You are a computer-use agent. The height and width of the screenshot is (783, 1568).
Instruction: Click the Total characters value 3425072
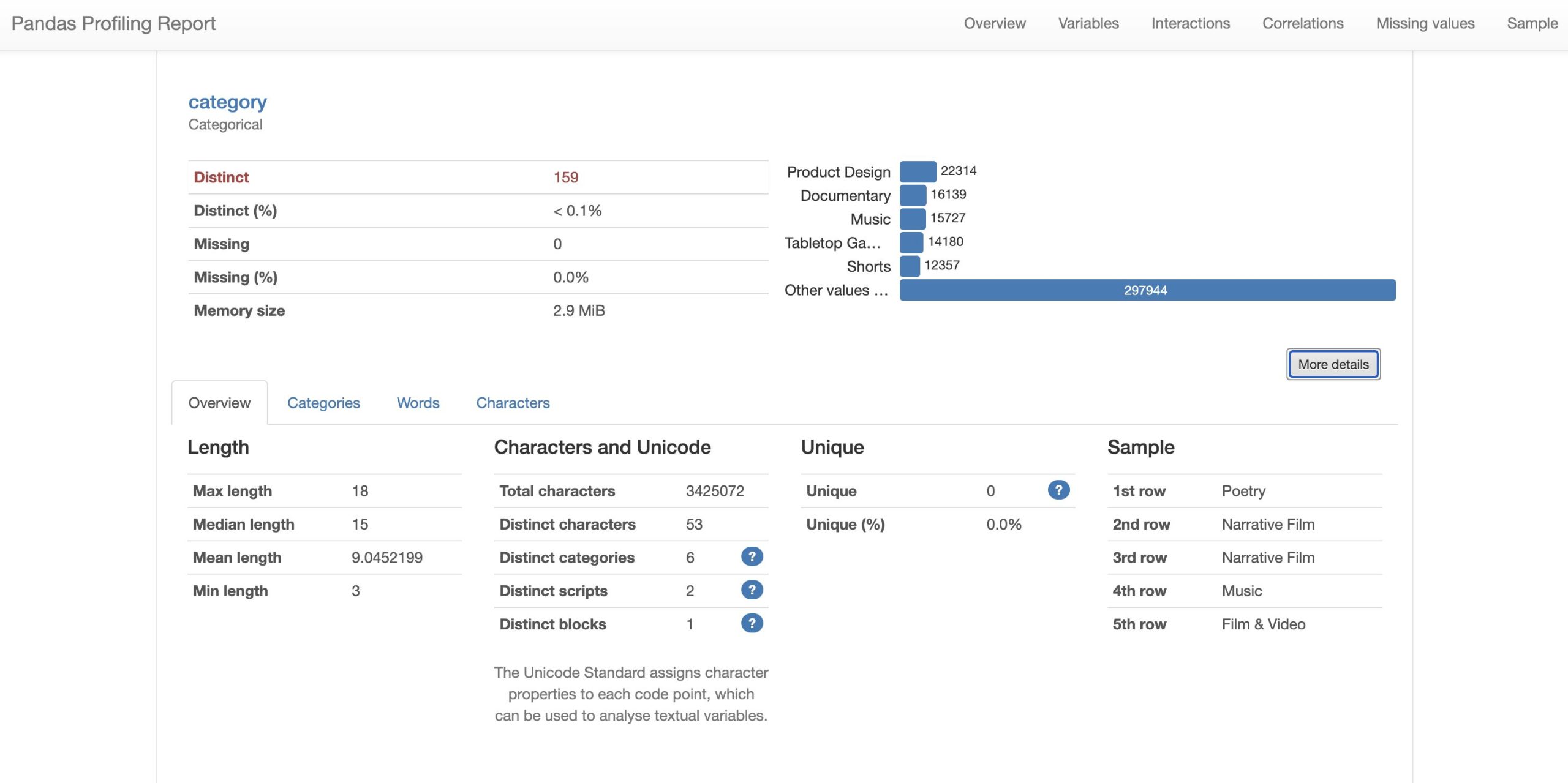click(x=715, y=491)
